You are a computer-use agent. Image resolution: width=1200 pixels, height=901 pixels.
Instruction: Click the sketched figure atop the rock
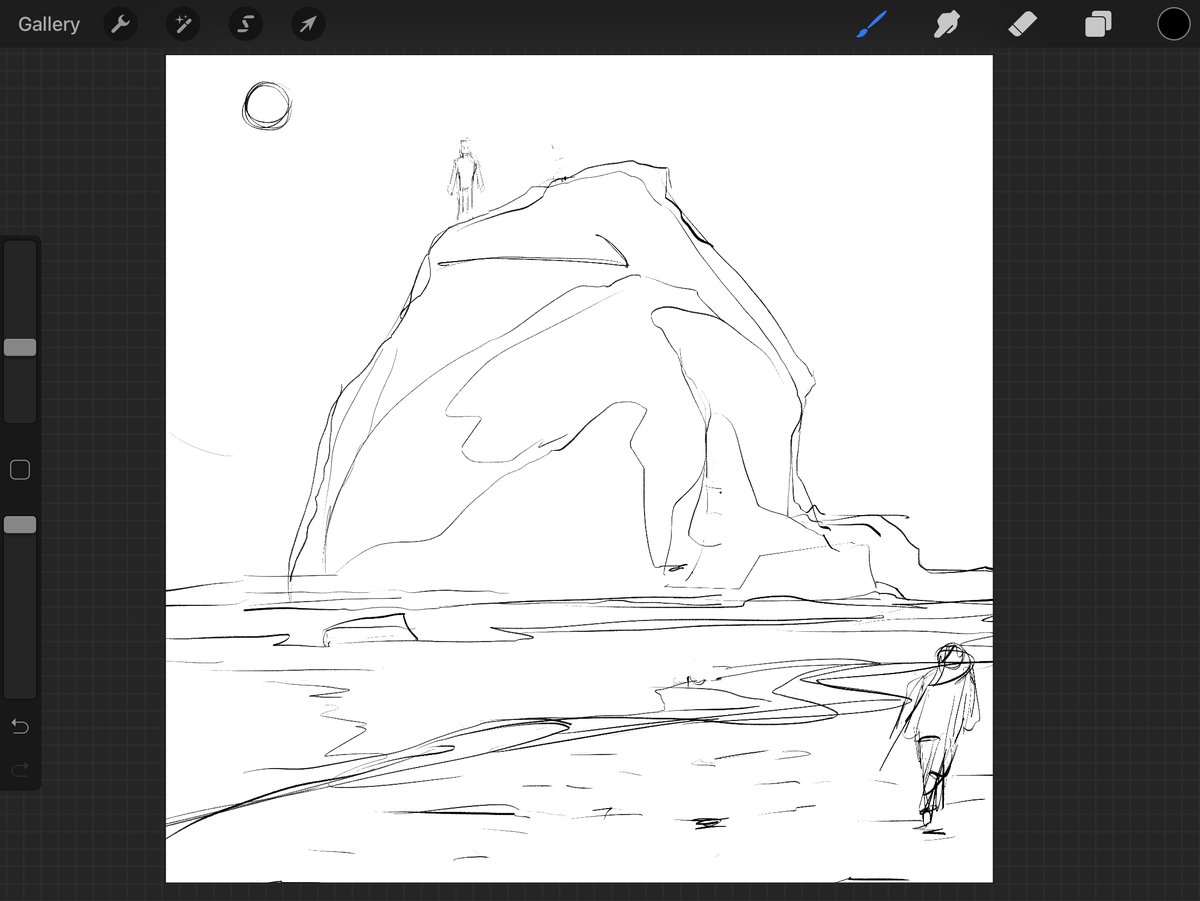tap(465, 180)
